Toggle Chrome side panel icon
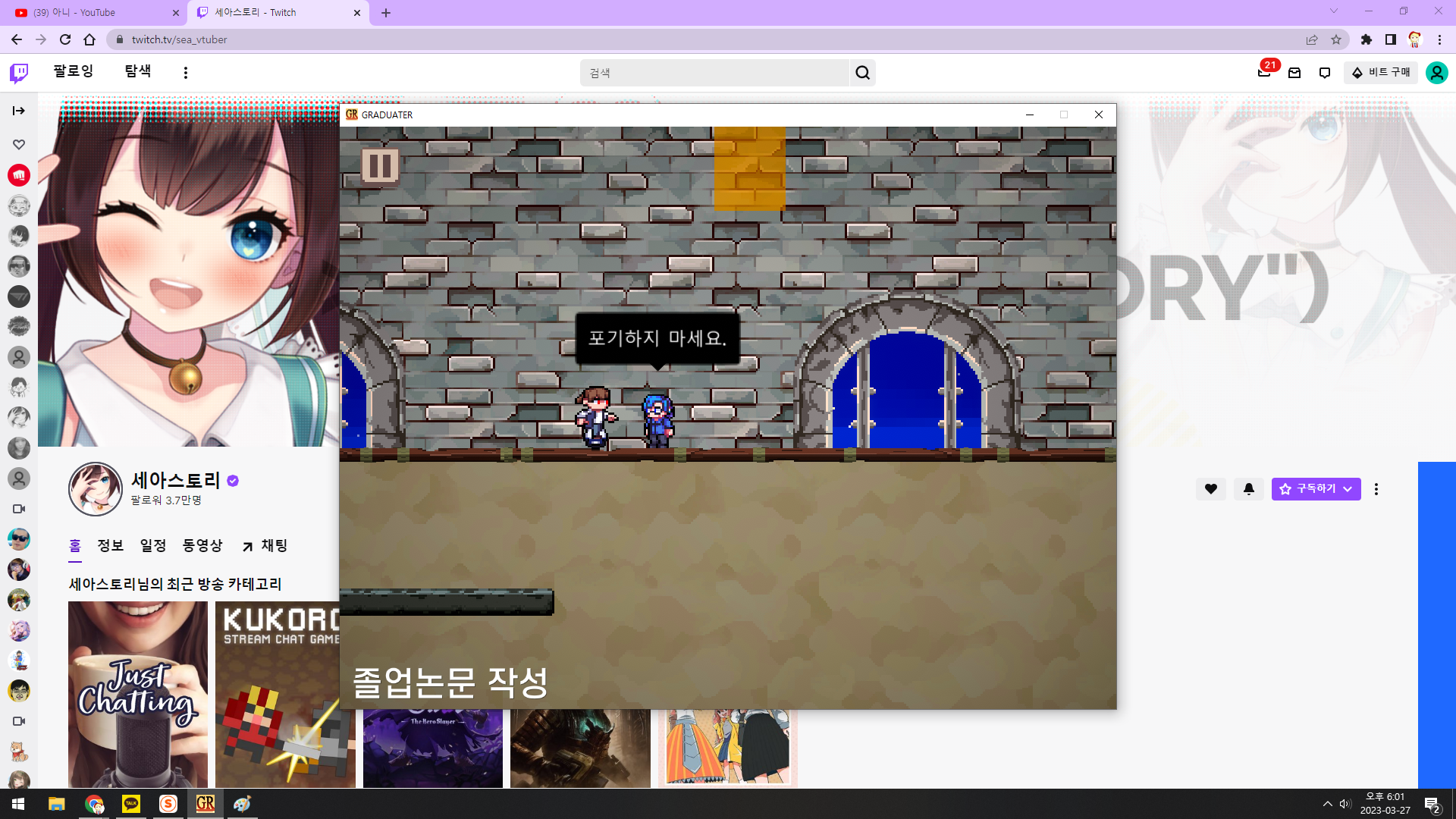This screenshot has width=1456, height=819. click(1391, 39)
